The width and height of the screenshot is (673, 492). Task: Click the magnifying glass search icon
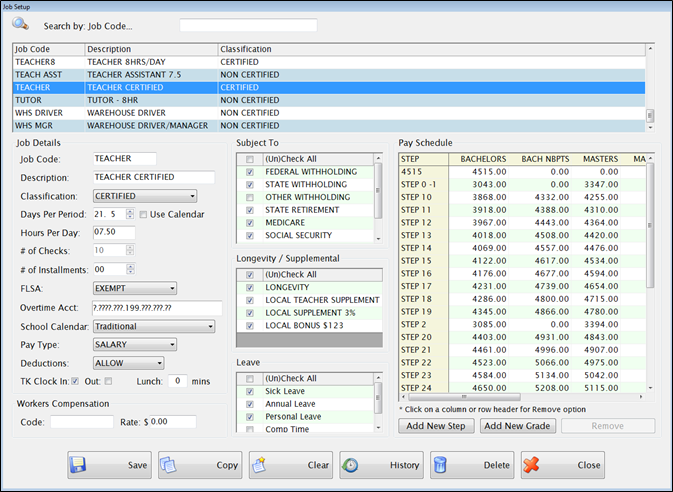click(20, 23)
